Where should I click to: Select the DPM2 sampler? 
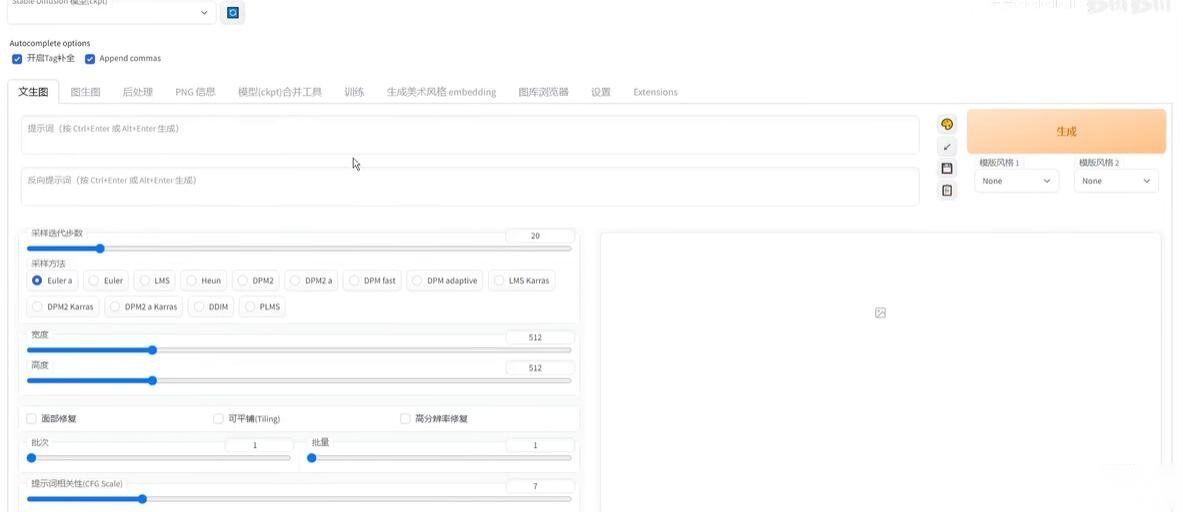pyautogui.click(x=256, y=281)
